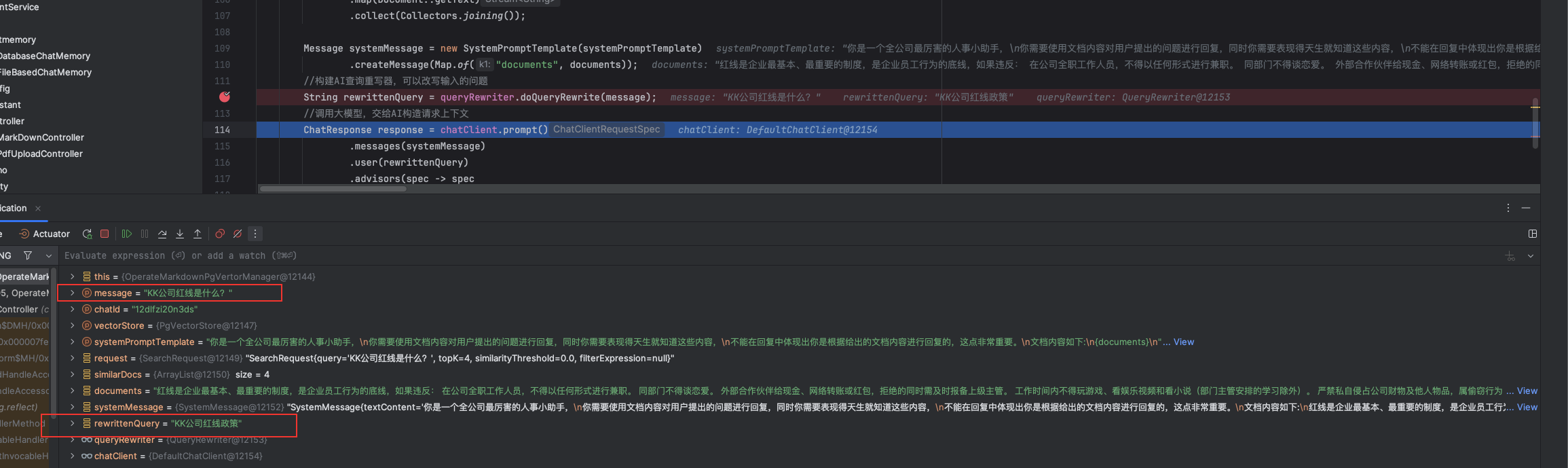Open View Breakpoints dialog icon
1568x468 pixels.
(220, 234)
